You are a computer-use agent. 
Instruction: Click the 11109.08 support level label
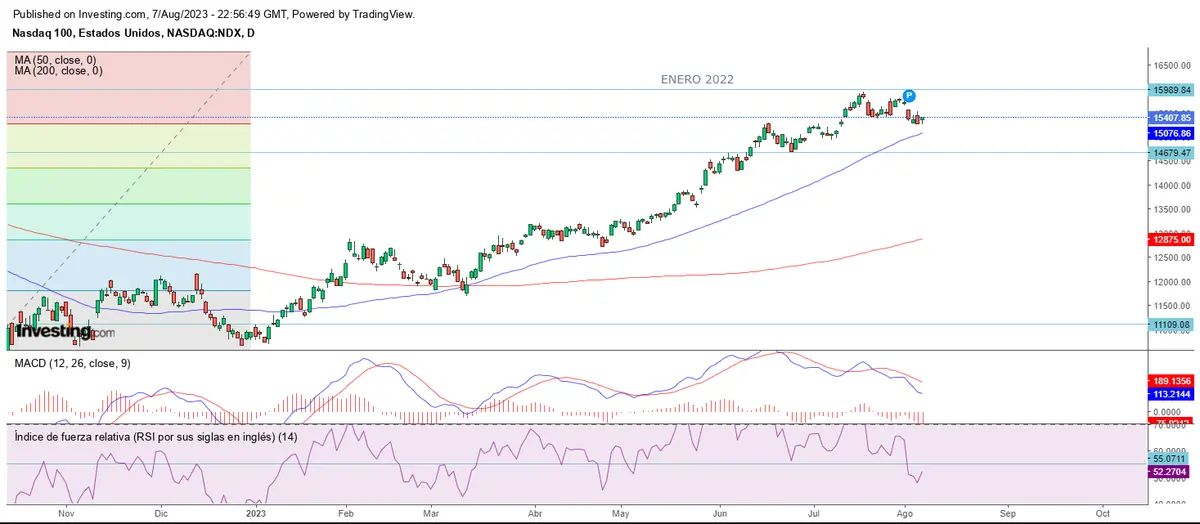pos(1171,325)
